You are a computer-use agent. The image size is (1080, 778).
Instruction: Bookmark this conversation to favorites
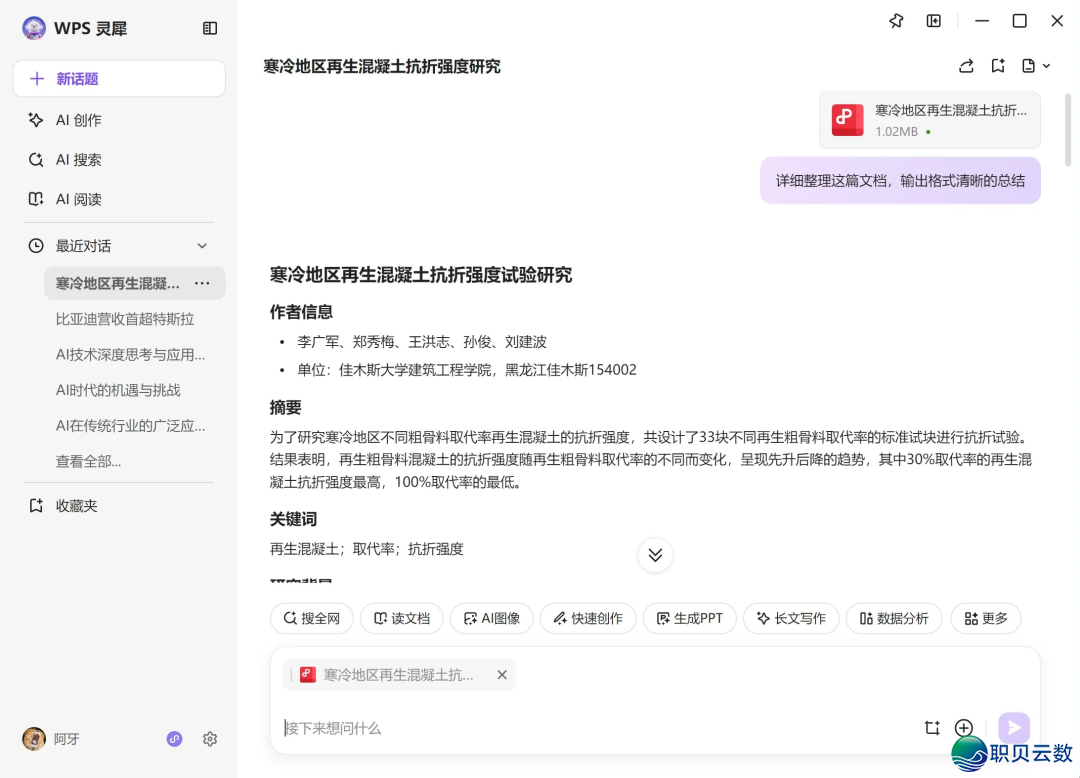tap(998, 66)
